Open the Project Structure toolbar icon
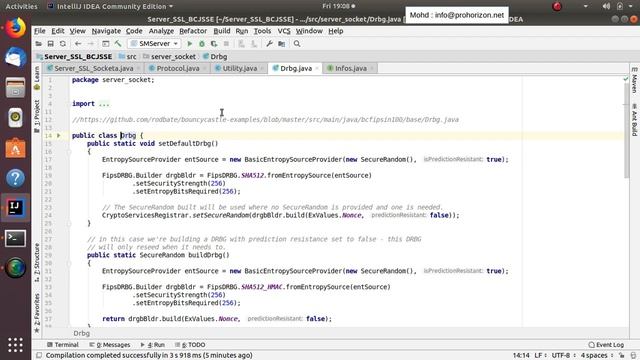The width and height of the screenshot is (640, 360). 282,44
